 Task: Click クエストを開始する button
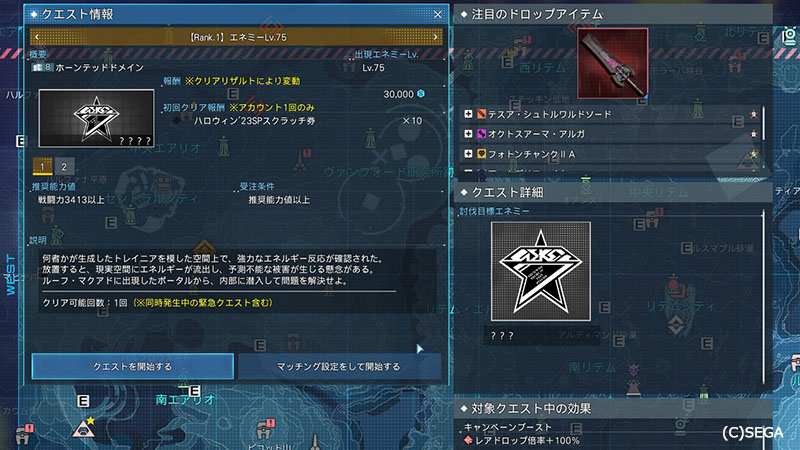point(133,366)
